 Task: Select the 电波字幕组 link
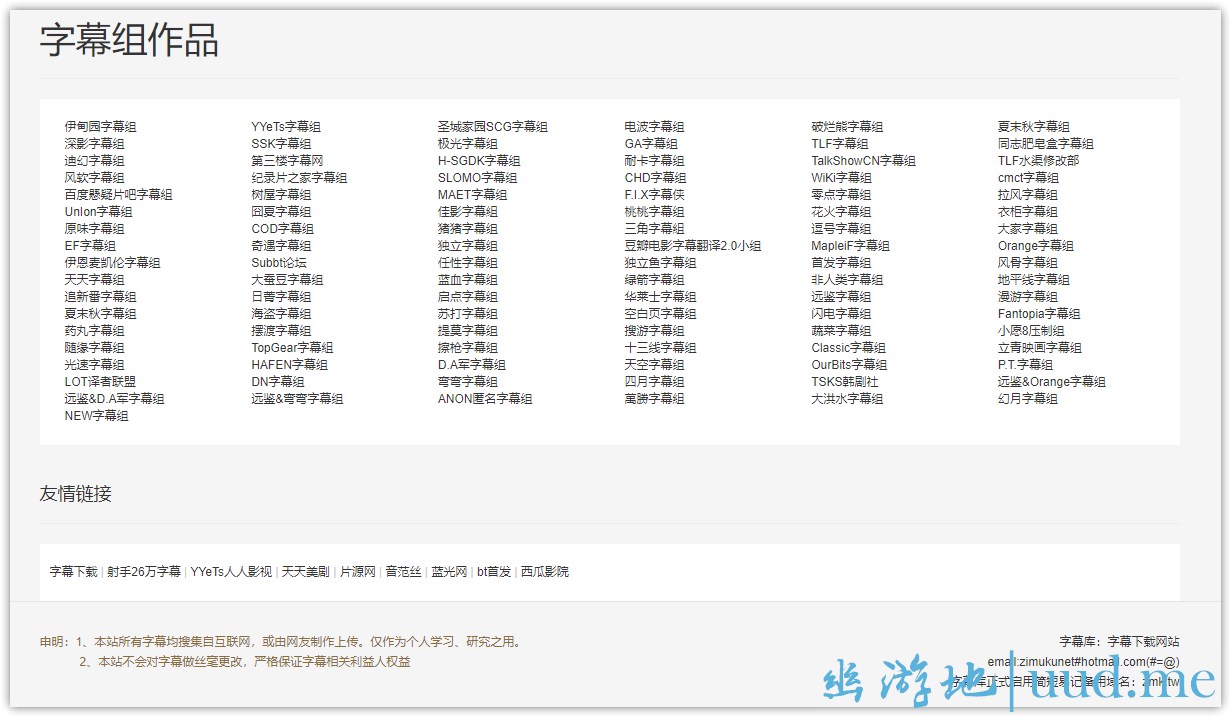click(654, 127)
